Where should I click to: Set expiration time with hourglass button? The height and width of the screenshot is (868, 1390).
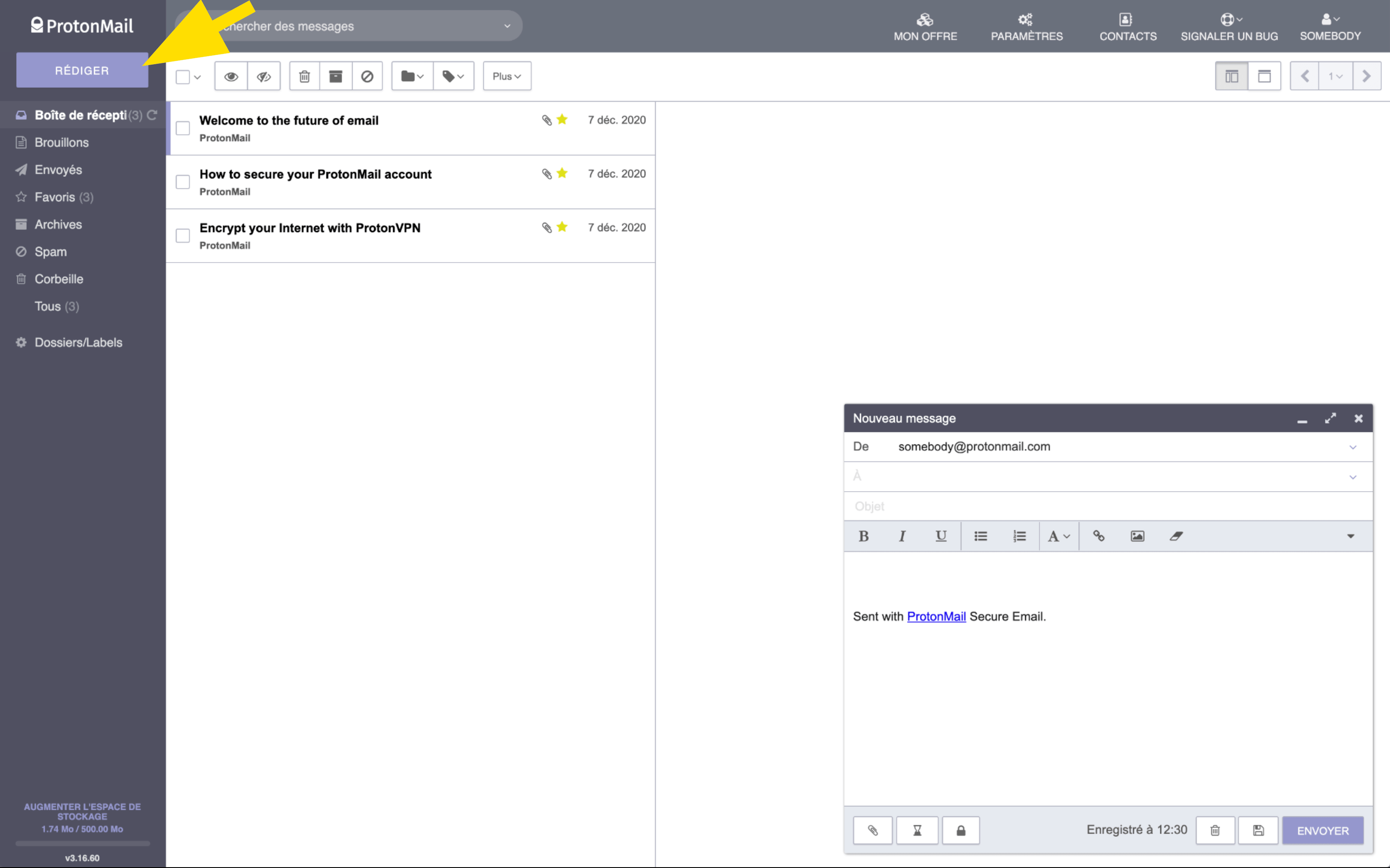(917, 830)
